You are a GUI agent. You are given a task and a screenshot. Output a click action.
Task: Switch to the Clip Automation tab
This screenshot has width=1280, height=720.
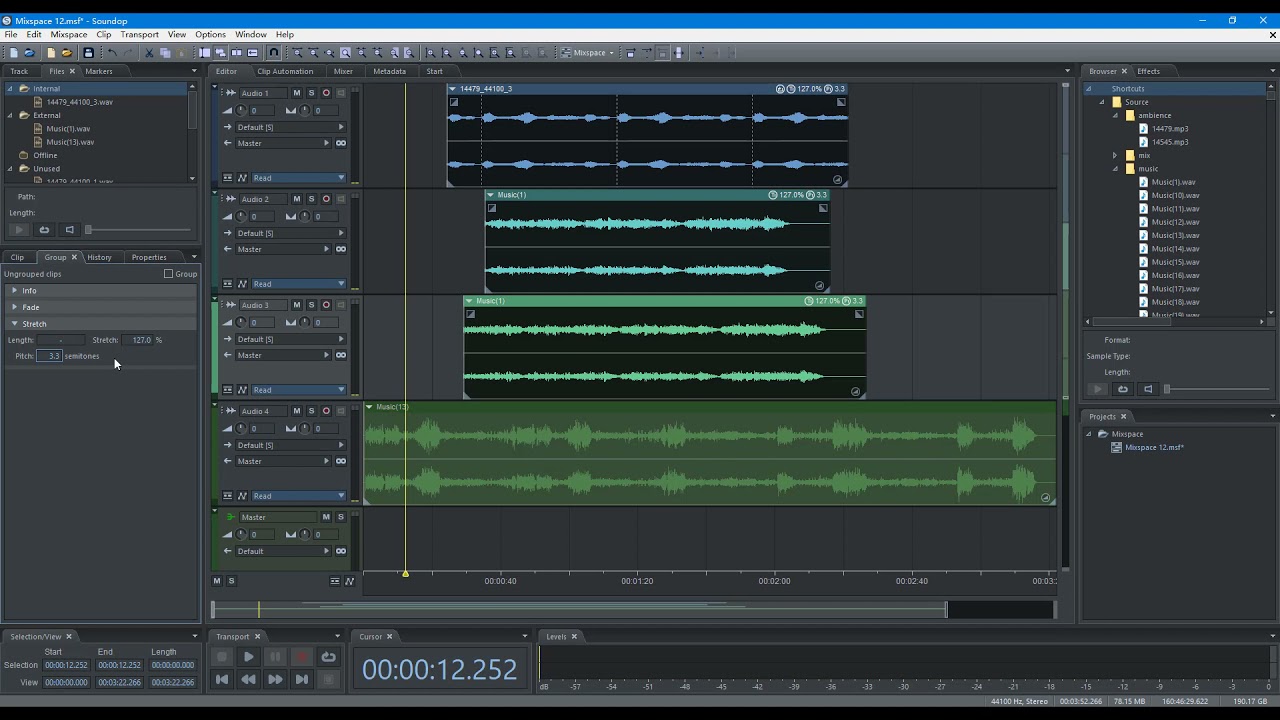pos(285,71)
